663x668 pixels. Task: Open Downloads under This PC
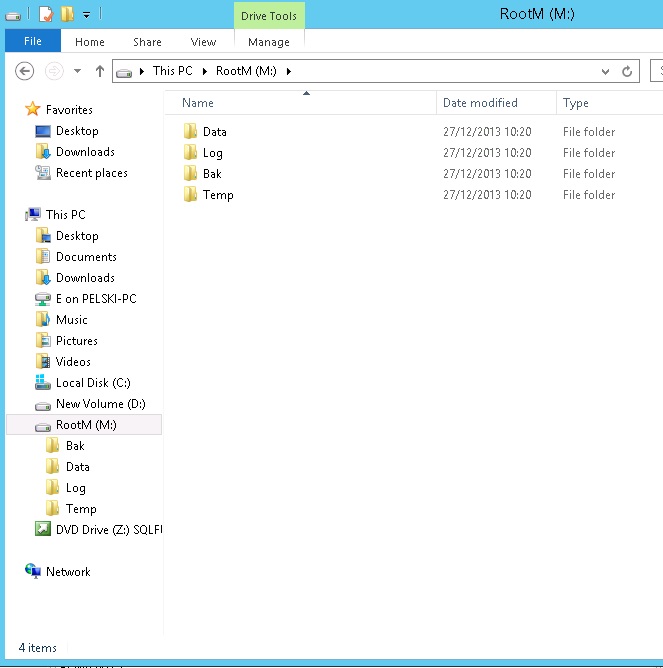[x=85, y=278]
